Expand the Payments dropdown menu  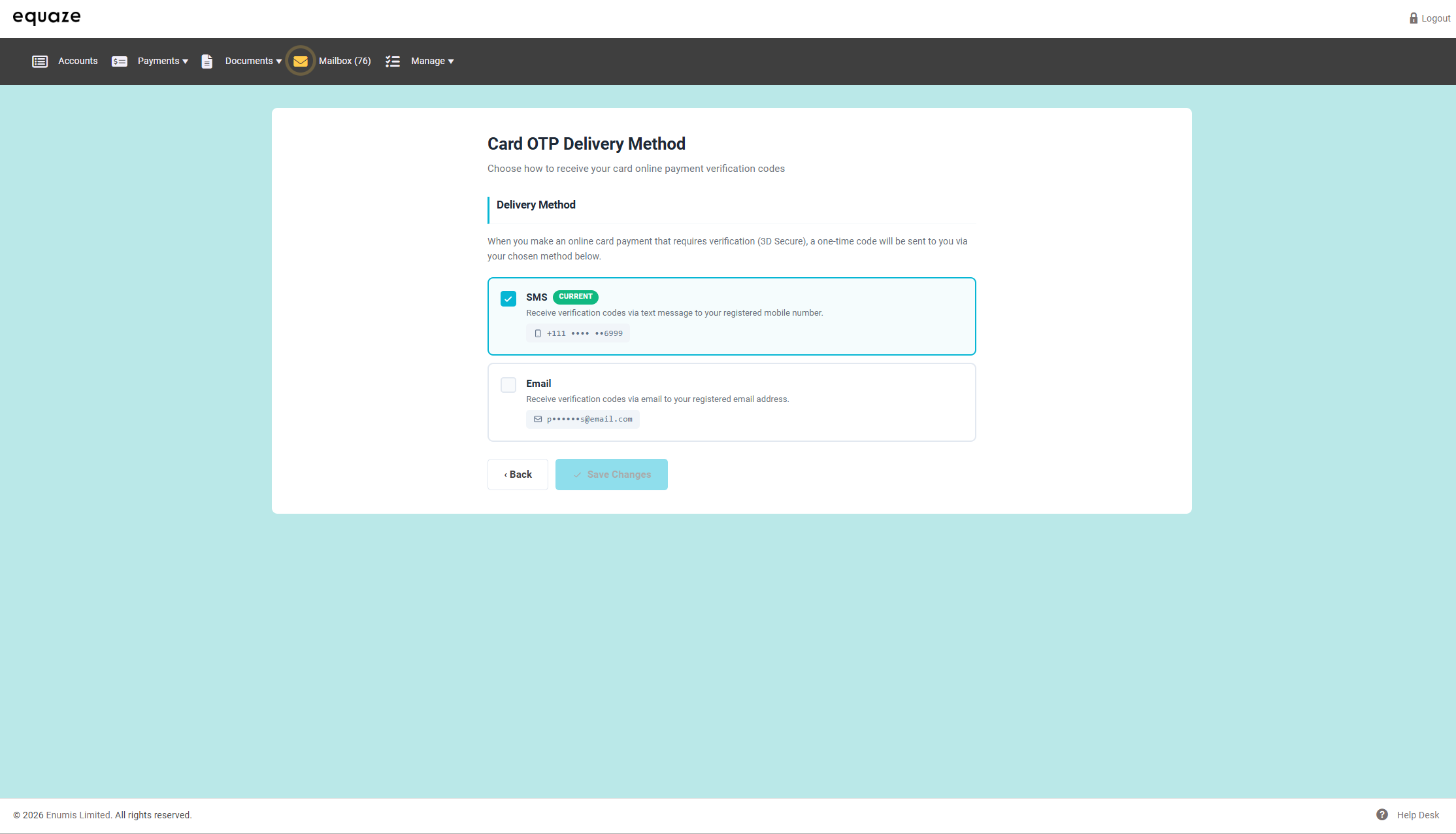click(163, 61)
